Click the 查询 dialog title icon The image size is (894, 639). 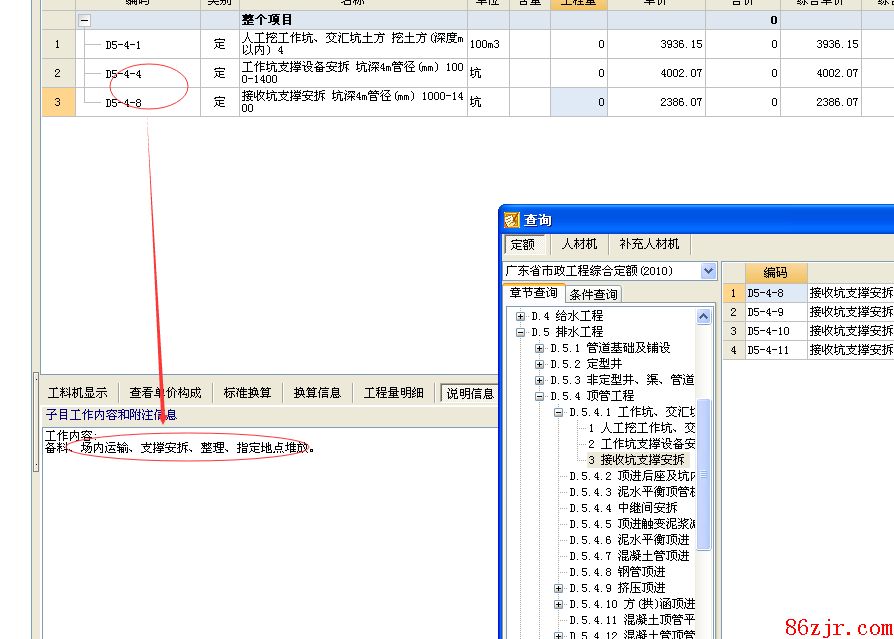[x=512, y=220]
